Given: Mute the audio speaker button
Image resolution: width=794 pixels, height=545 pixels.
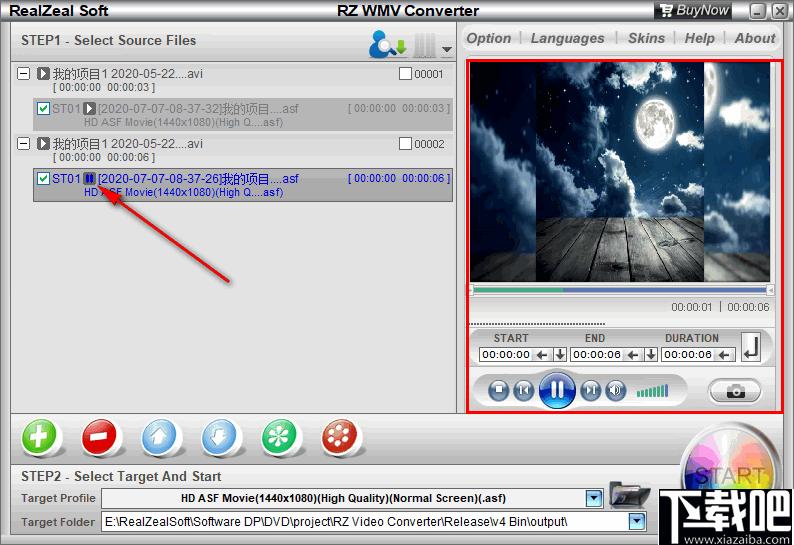Looking at the screenshot, I should tap(615, 390).
